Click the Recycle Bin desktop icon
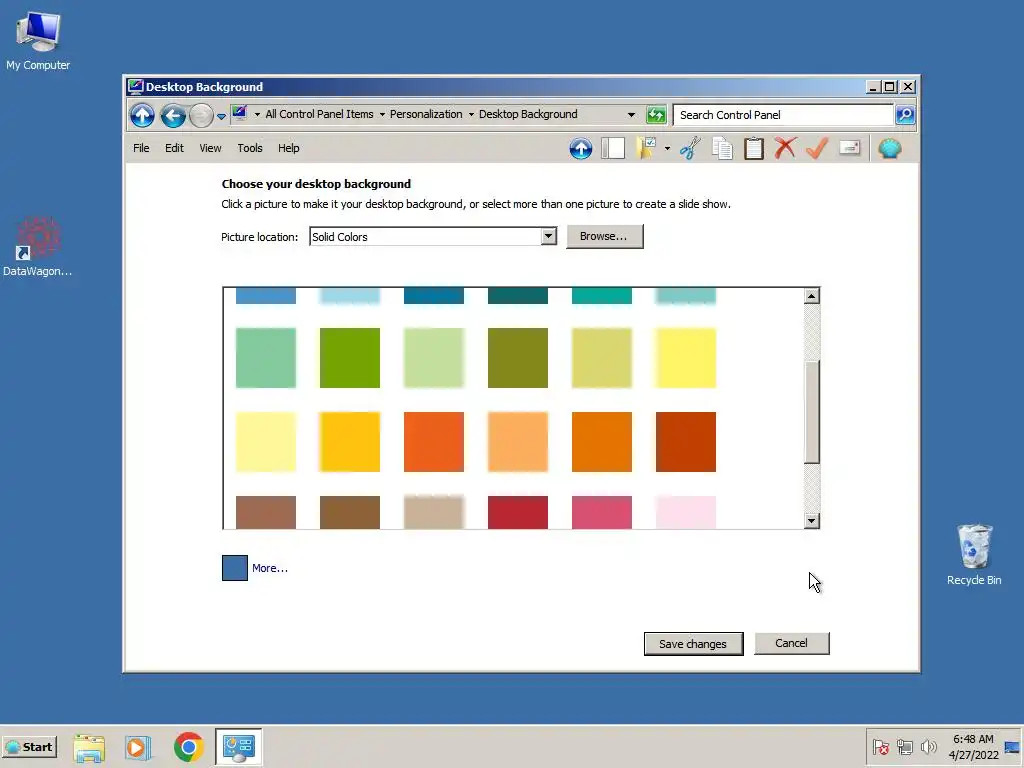 click(974, 554)
